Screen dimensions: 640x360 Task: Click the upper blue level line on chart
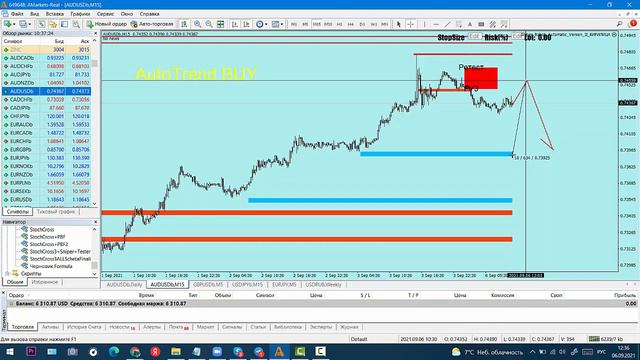point(436,154)
